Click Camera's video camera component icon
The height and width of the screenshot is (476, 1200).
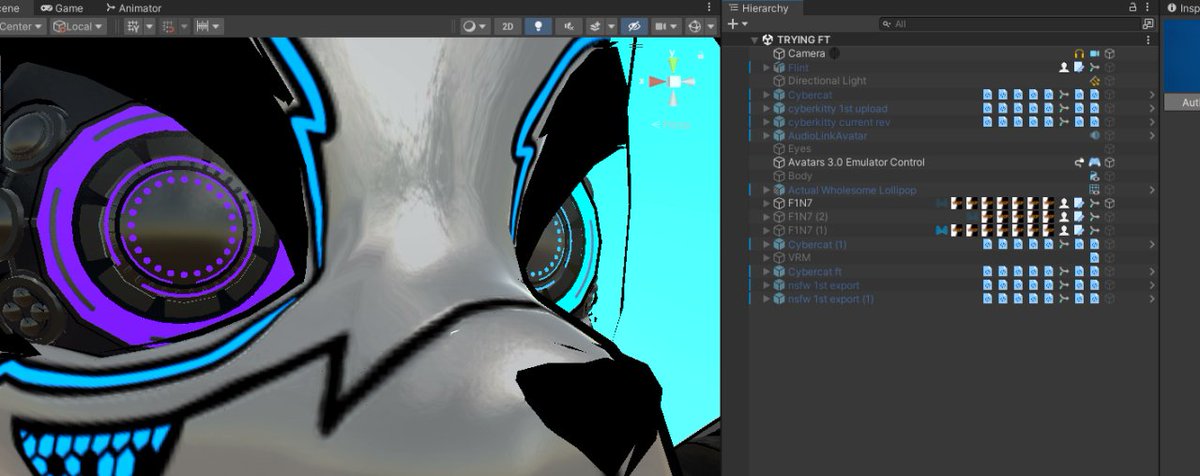coord(1094,54)
